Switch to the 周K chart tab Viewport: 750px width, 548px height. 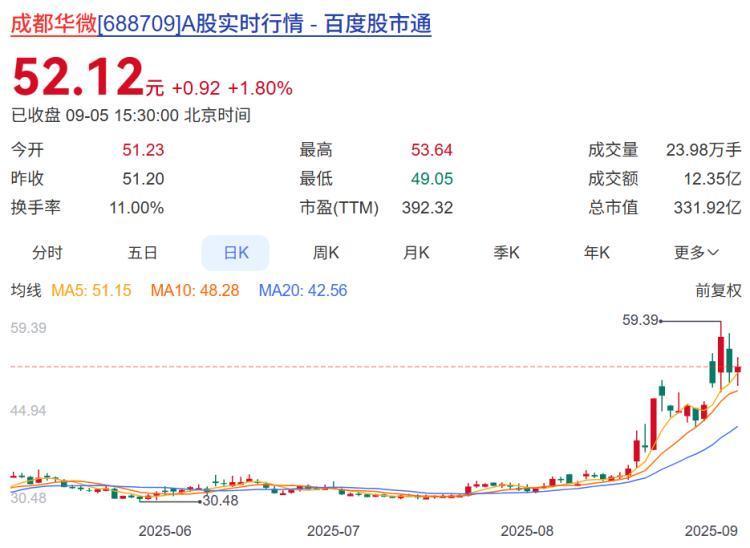(326, 252)
